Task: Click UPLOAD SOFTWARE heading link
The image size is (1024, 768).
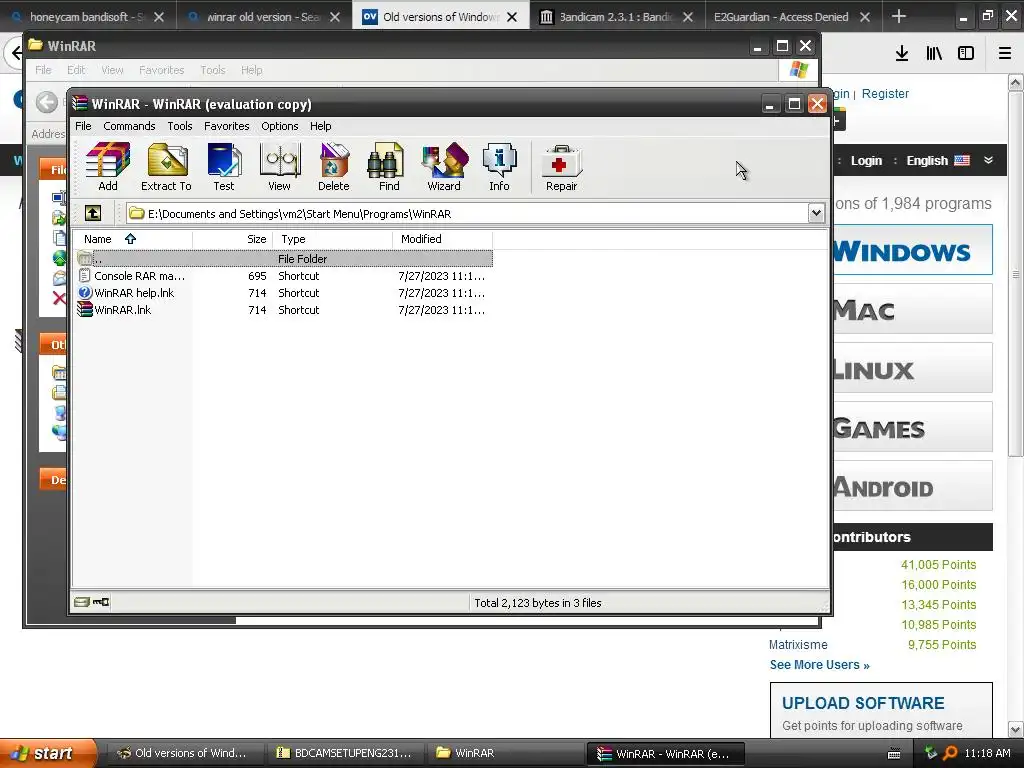Action: [x=863, y=703]
